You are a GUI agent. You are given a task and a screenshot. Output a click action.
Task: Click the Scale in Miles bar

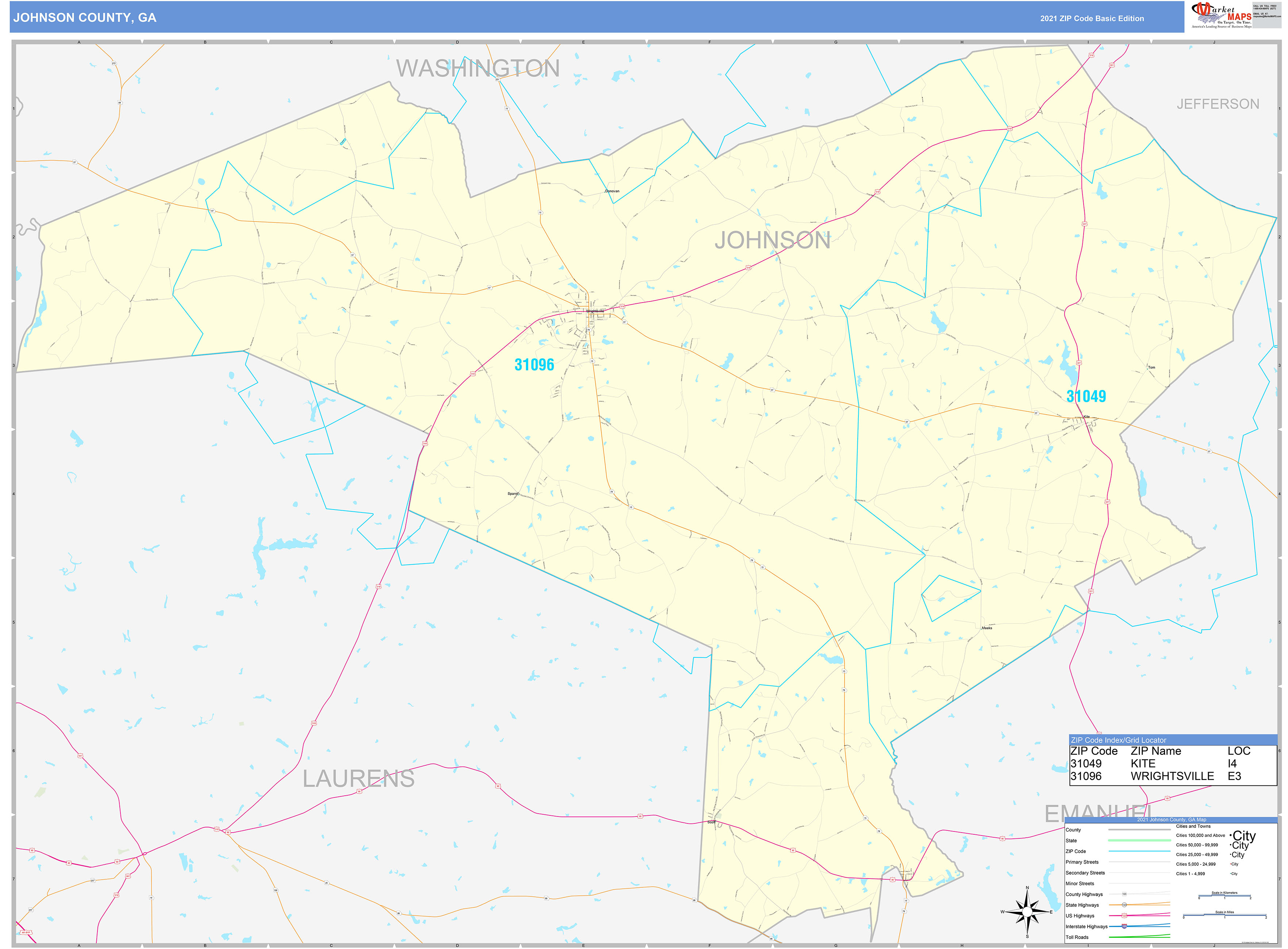click(x=1224, y=916)
